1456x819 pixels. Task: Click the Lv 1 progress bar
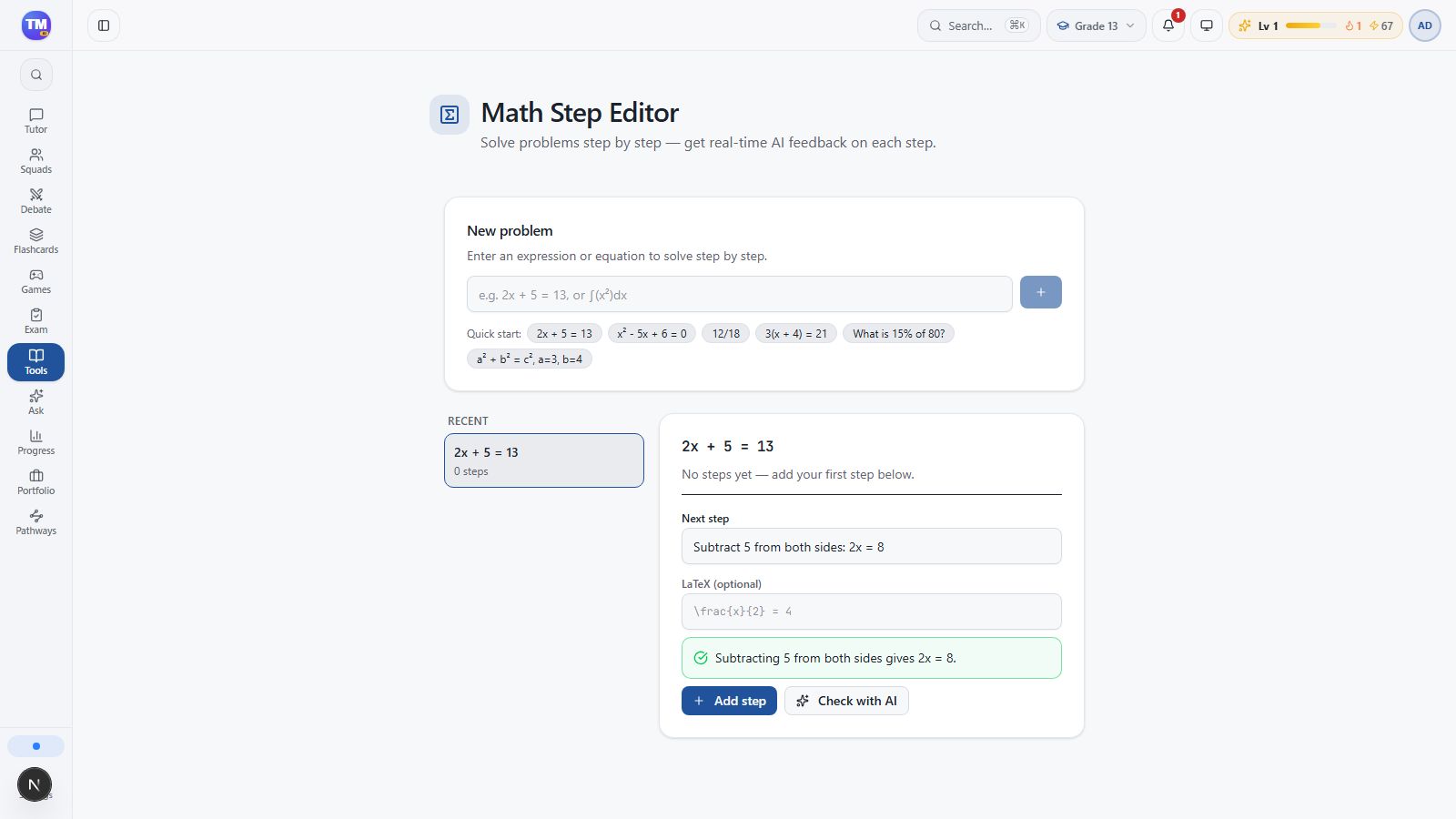point(1310,25)
